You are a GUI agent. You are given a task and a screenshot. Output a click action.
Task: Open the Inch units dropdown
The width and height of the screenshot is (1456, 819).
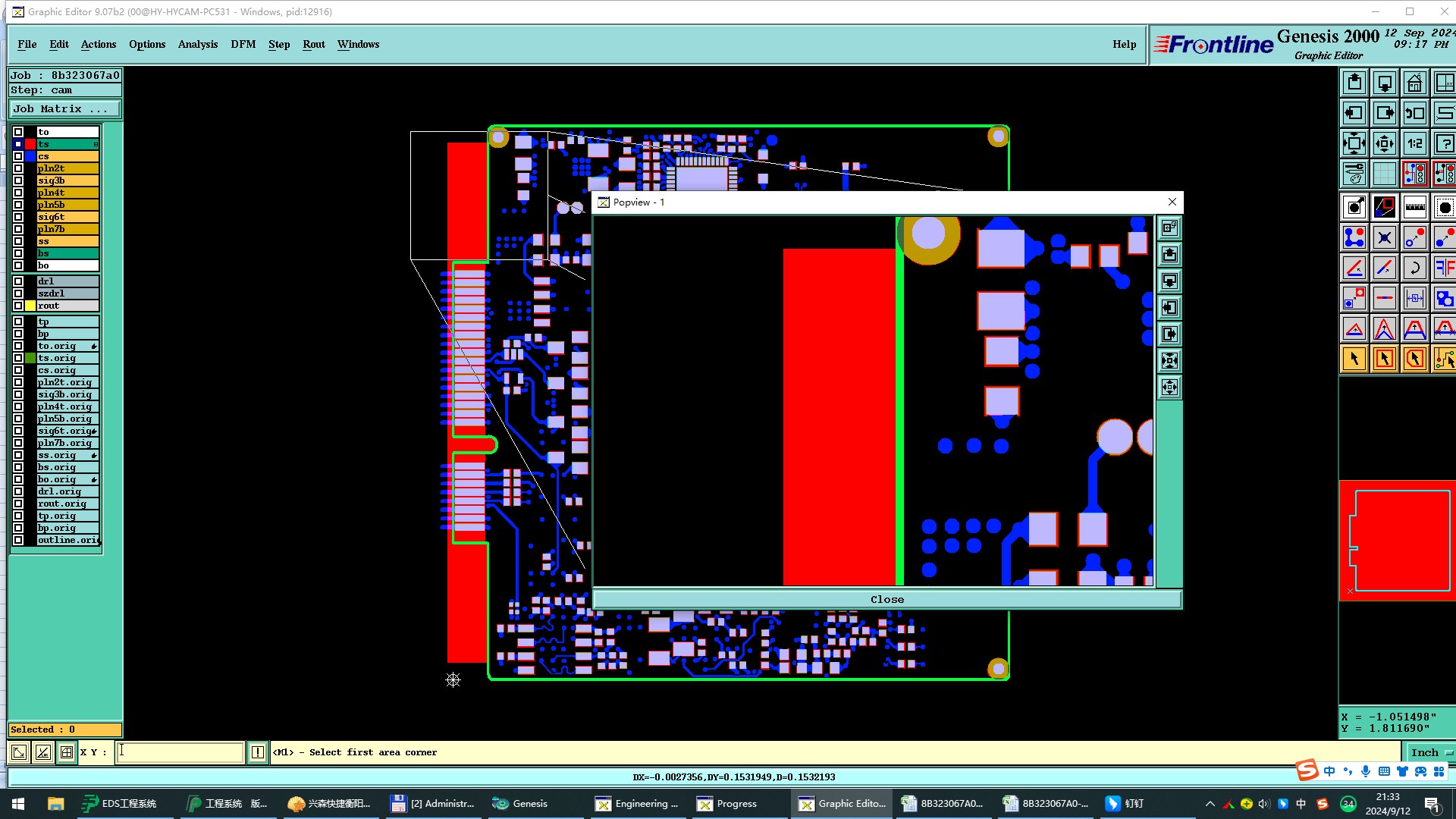coord(1430,752)
